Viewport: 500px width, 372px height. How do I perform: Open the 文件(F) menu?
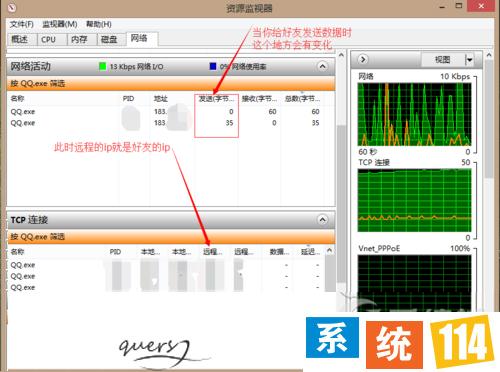(x=22, y=24)
